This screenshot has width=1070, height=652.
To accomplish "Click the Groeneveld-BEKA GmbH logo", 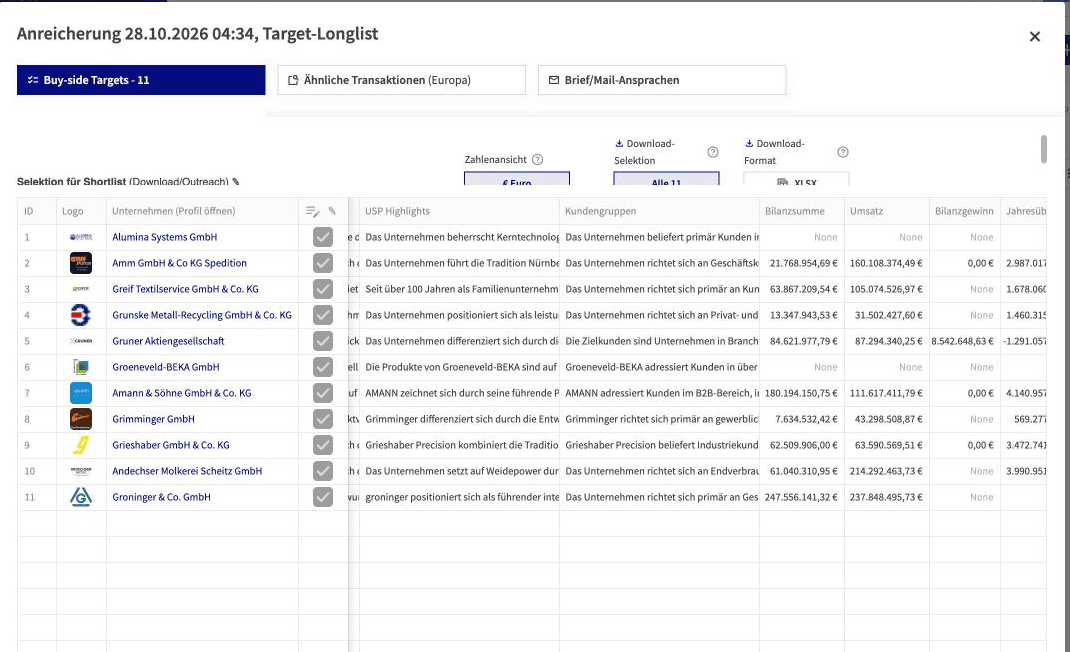I will click(x=81, y=367).
